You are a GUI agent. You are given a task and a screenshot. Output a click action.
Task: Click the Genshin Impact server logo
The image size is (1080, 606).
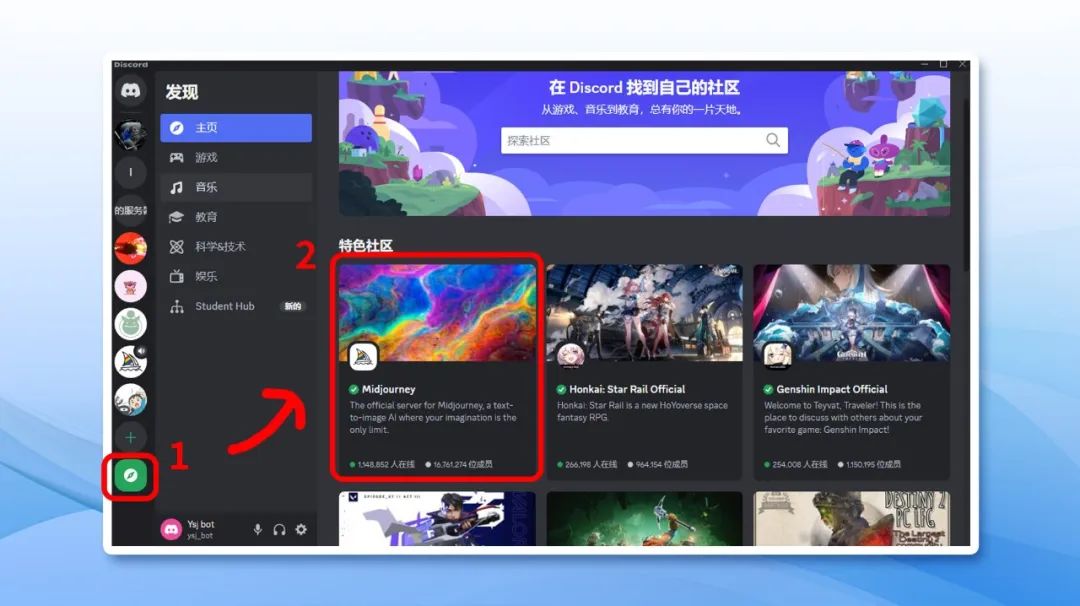tap(778, 356)
